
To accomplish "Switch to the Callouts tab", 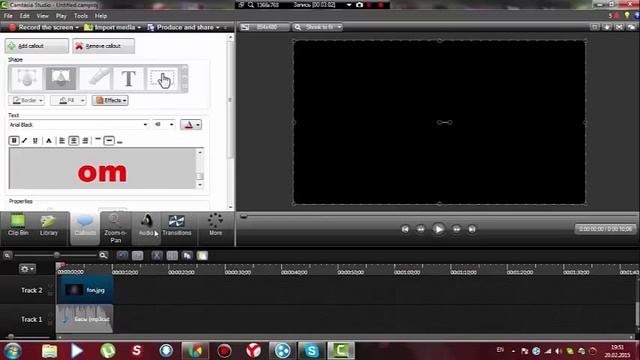I will coord(85,227).
